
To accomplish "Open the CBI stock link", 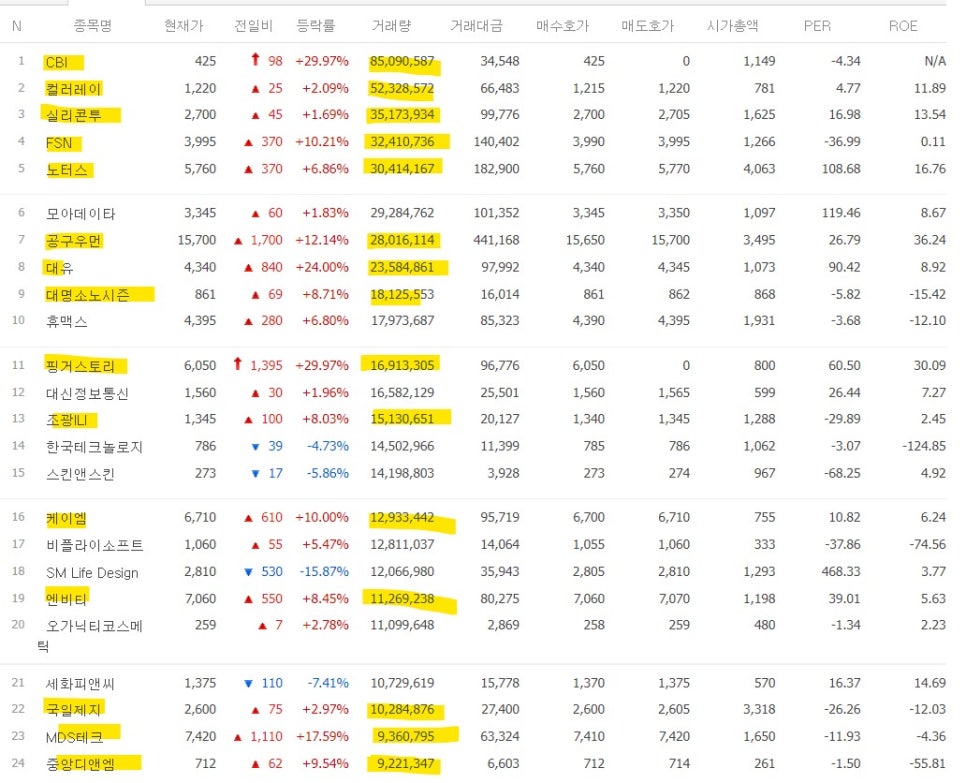I will 57,62.
